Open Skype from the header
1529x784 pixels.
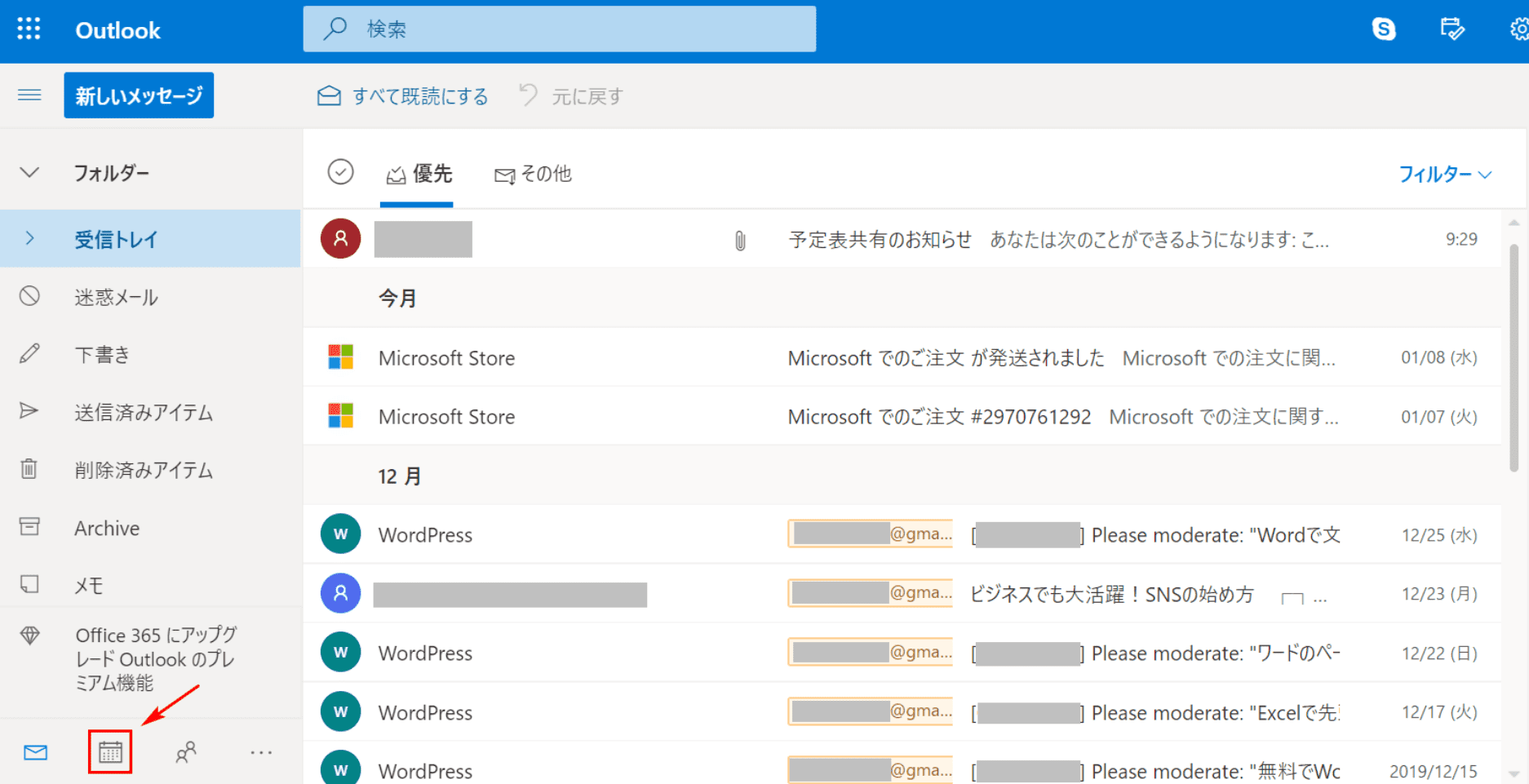[1384, 29]
